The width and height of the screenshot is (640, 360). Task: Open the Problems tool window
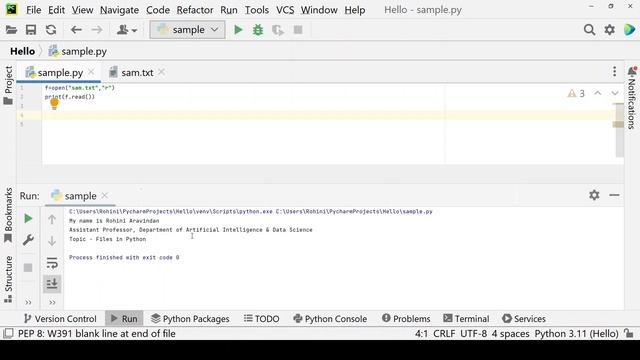pyautogui.click(x=406, y=319)
